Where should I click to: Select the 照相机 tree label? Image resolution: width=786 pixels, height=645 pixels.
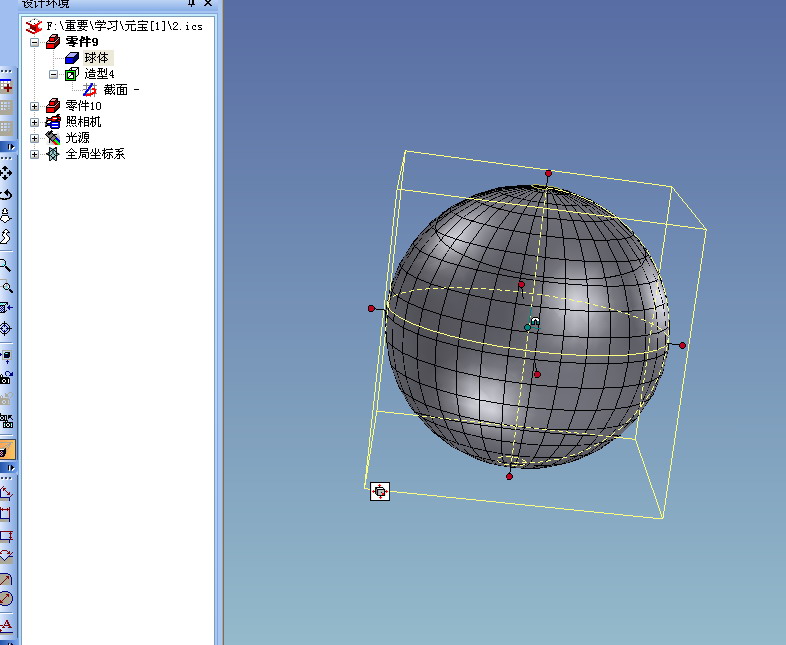pos(83,122)
